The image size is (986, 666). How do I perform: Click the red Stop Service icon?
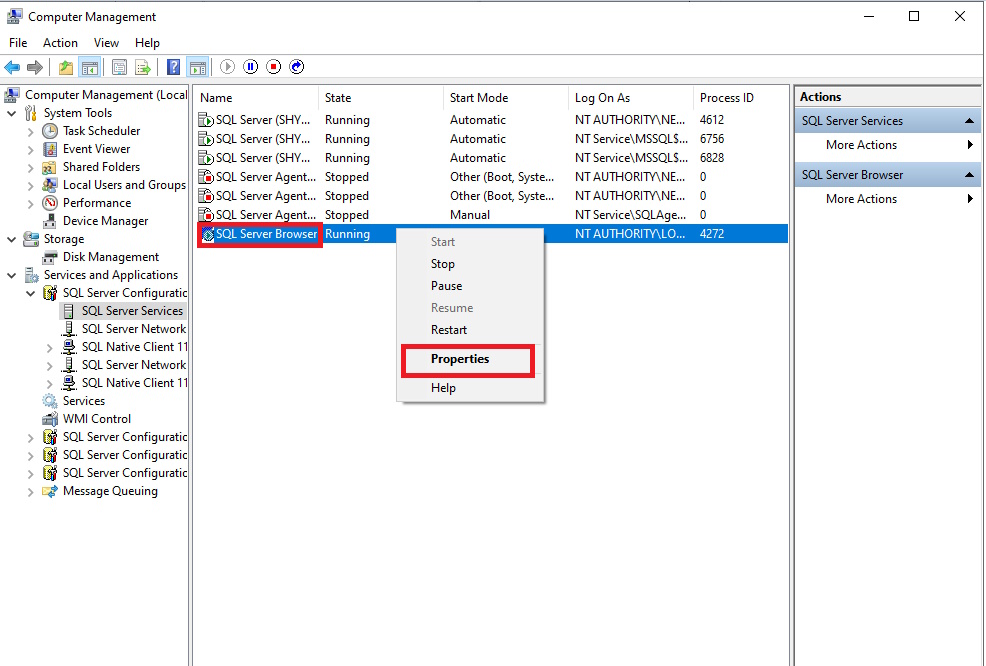274,67
